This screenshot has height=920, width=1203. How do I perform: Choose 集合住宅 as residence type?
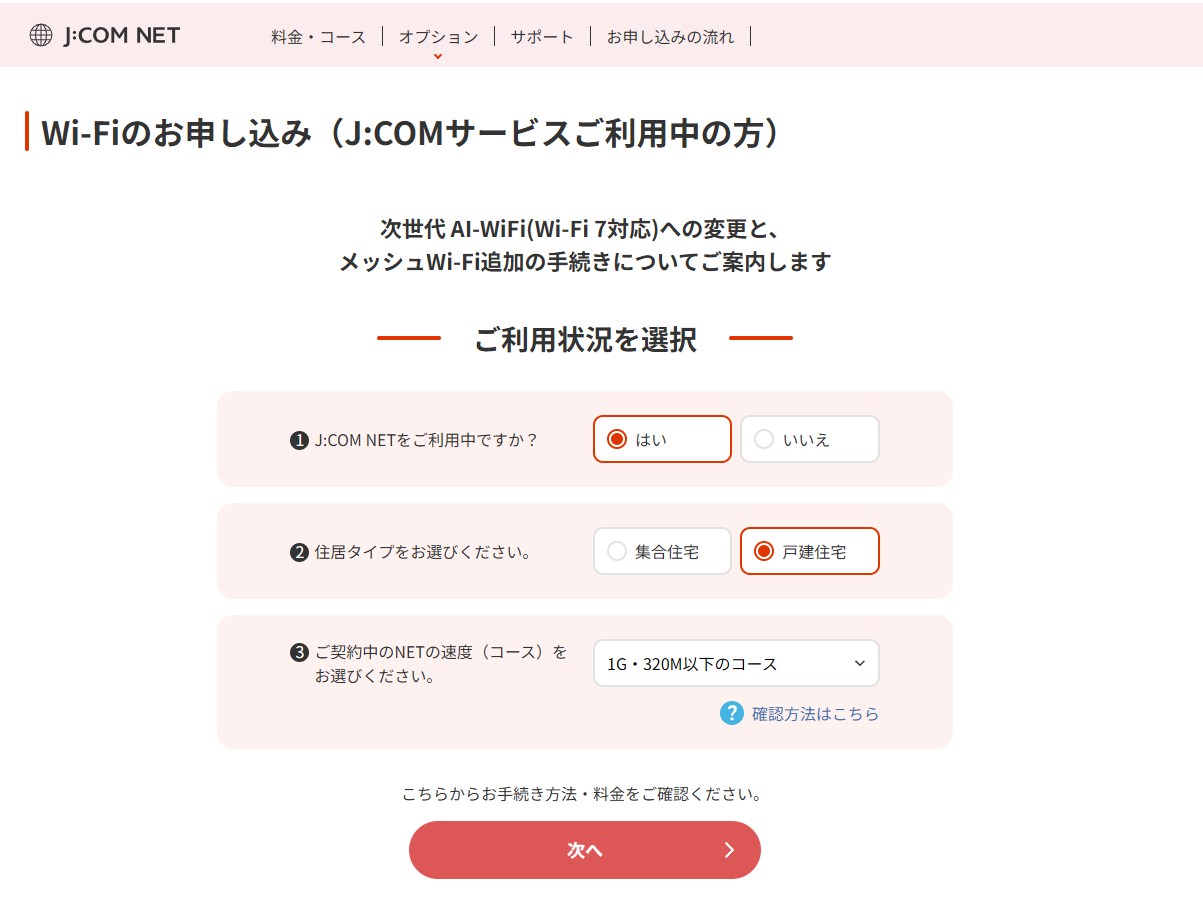click(617, 551)
